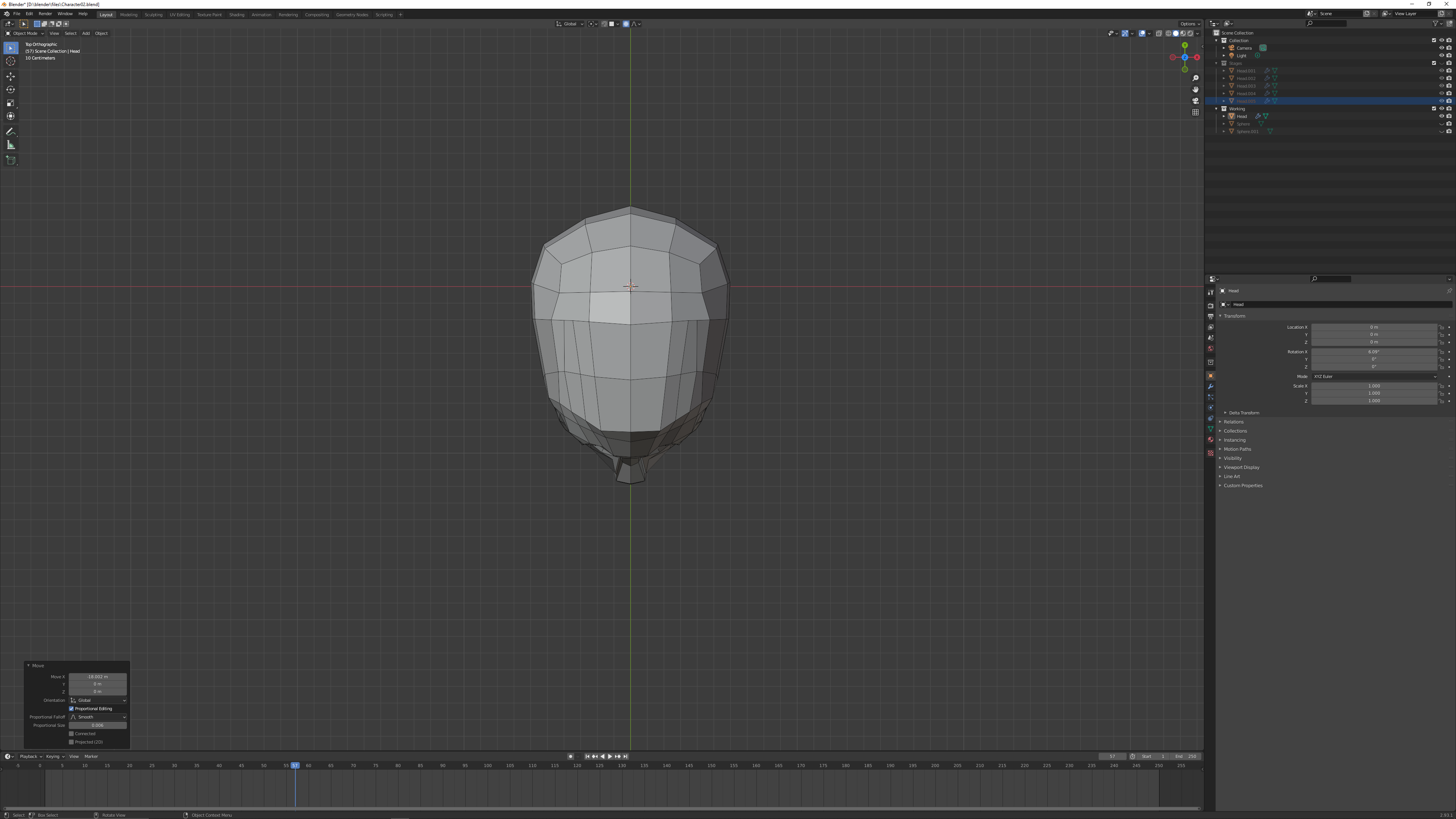Open the Tool properties tab
The width and height of the screenshot is (1456, 819).
click(x=1210, y=292)
